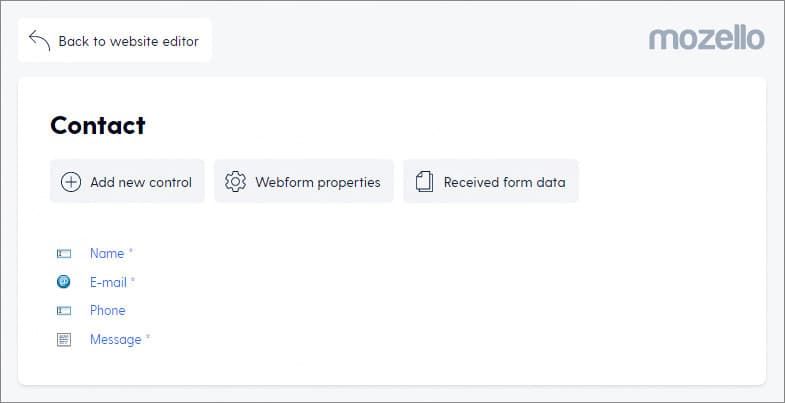This screenshot has width=785, height=403.
Task: Open Webform properties
Action: [x=304, y=181]
